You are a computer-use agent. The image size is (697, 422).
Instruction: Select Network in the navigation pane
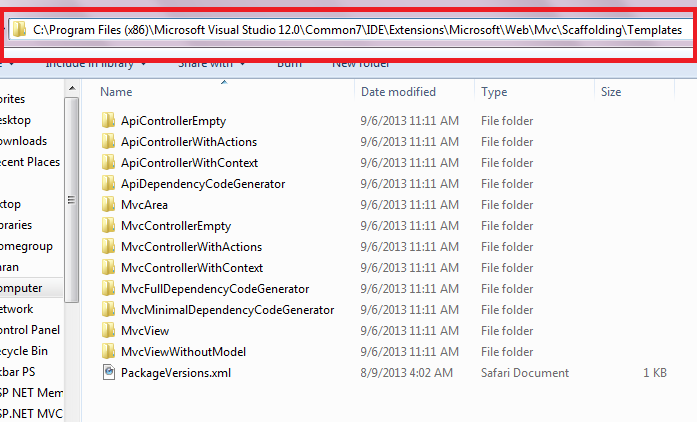pyautogui.click(x=16, y=309)
